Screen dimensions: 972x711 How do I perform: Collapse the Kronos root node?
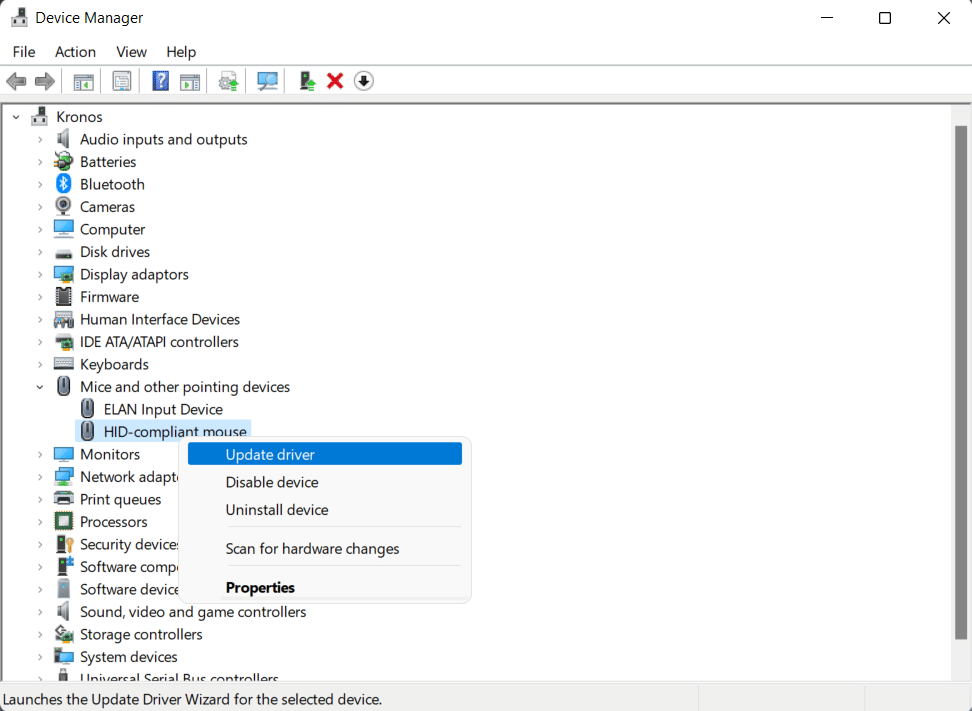(15, 116)
